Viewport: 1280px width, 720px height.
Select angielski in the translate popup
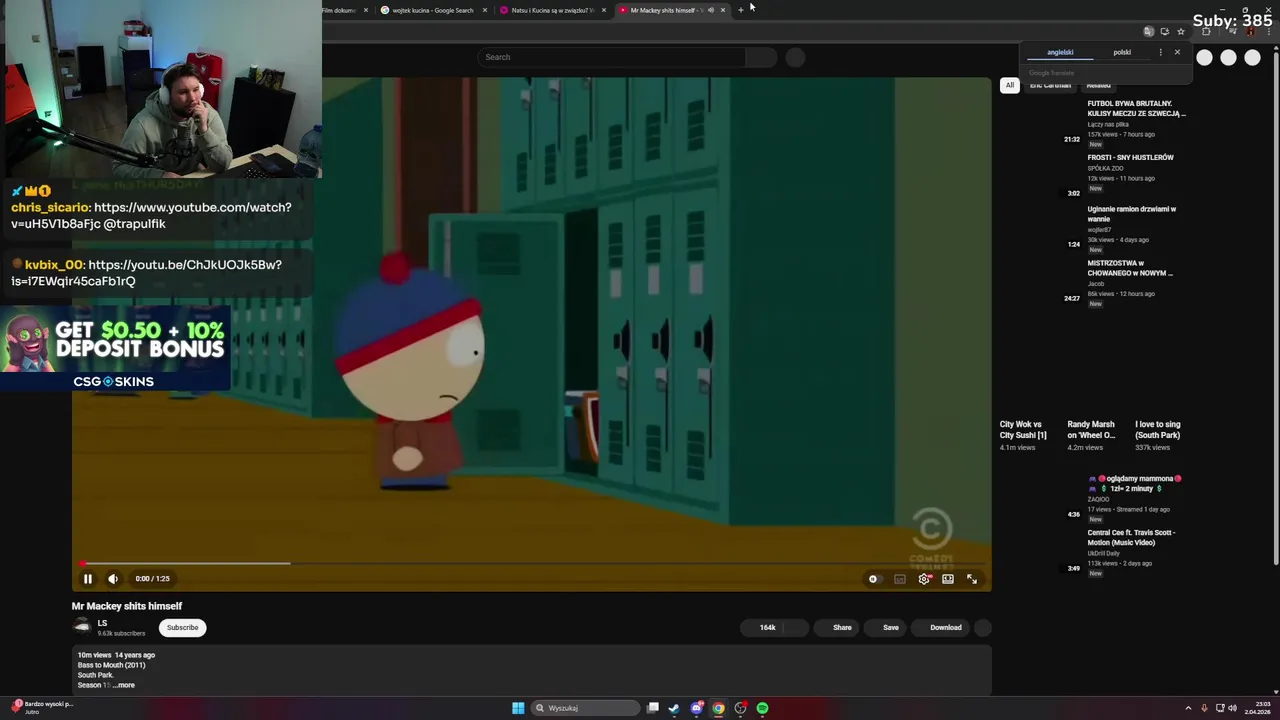point(1060,52)
